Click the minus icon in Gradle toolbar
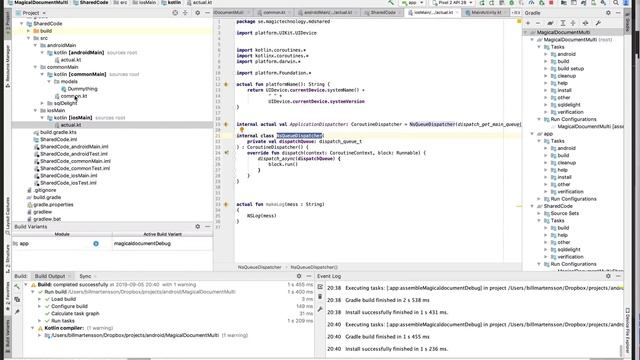 tap(538, 23)
